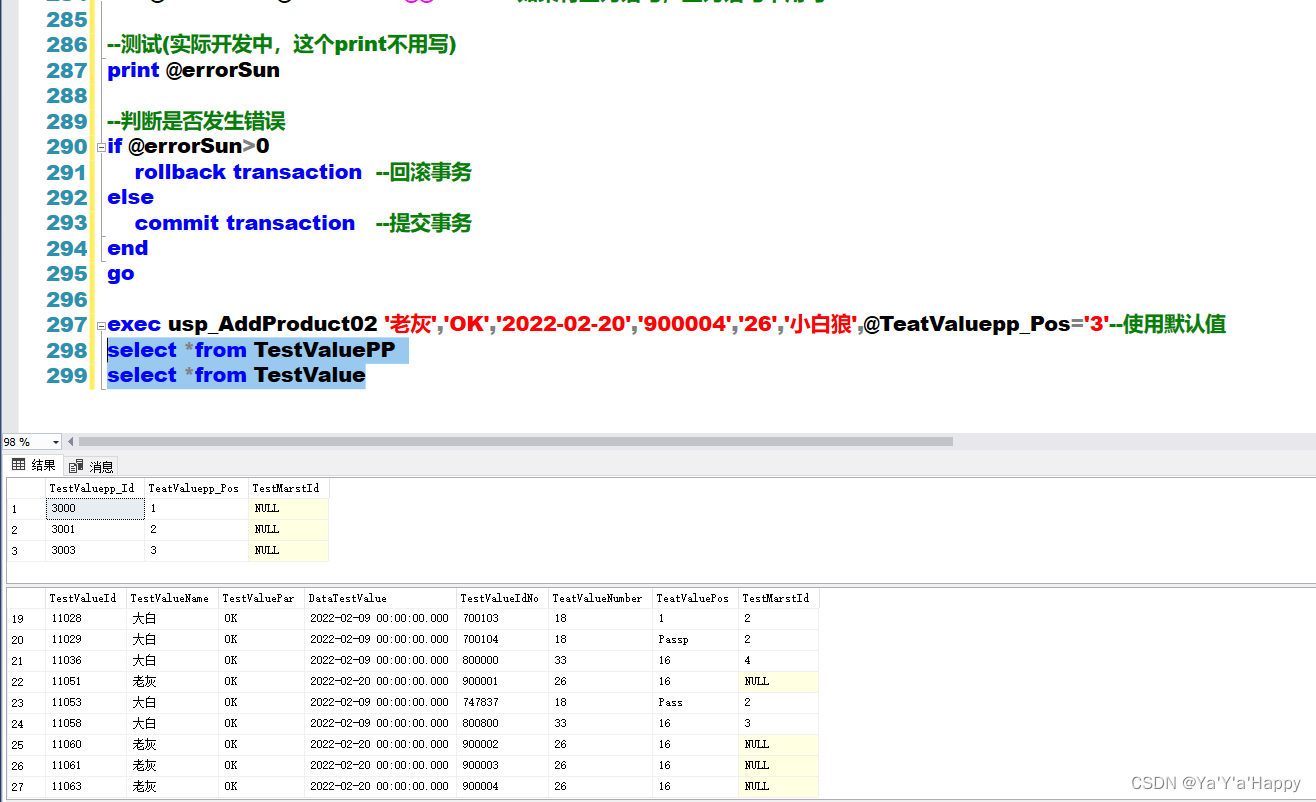Select the TestValuepp_Id column header
The width and height of the screenshot is (1316, 802).
(95, 488)
